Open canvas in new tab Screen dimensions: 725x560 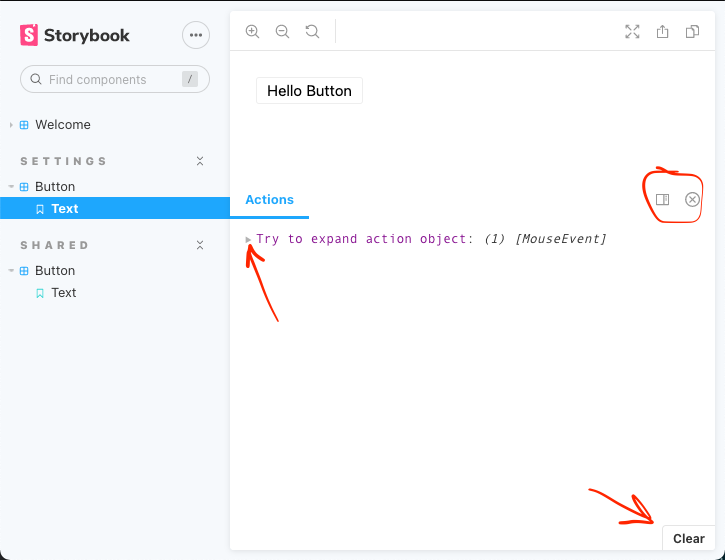(663, 31)
